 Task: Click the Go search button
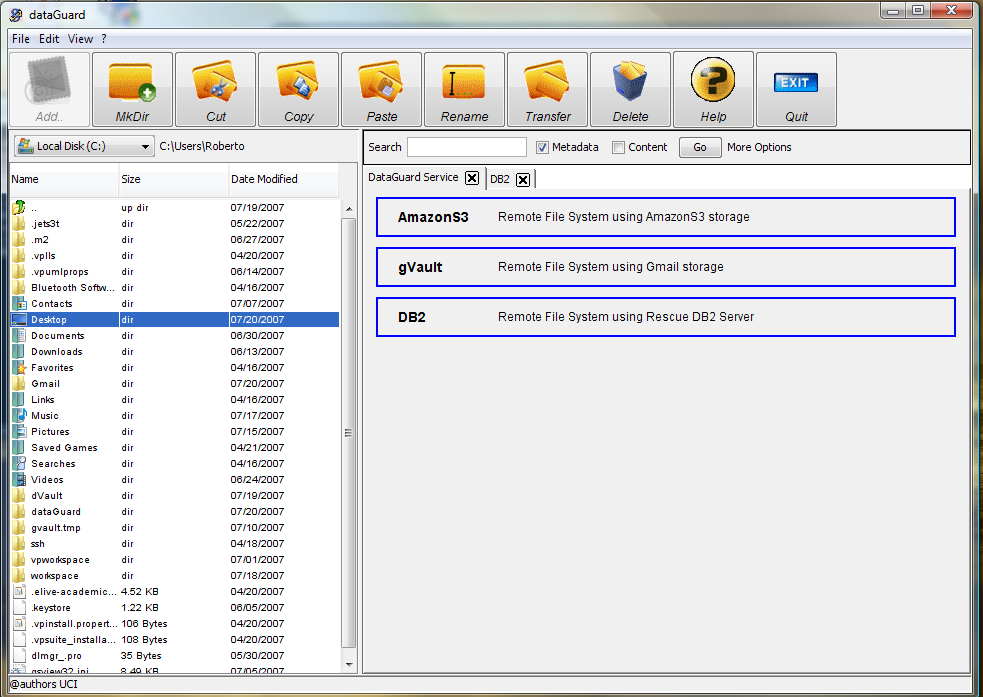(x=700, y=147)
